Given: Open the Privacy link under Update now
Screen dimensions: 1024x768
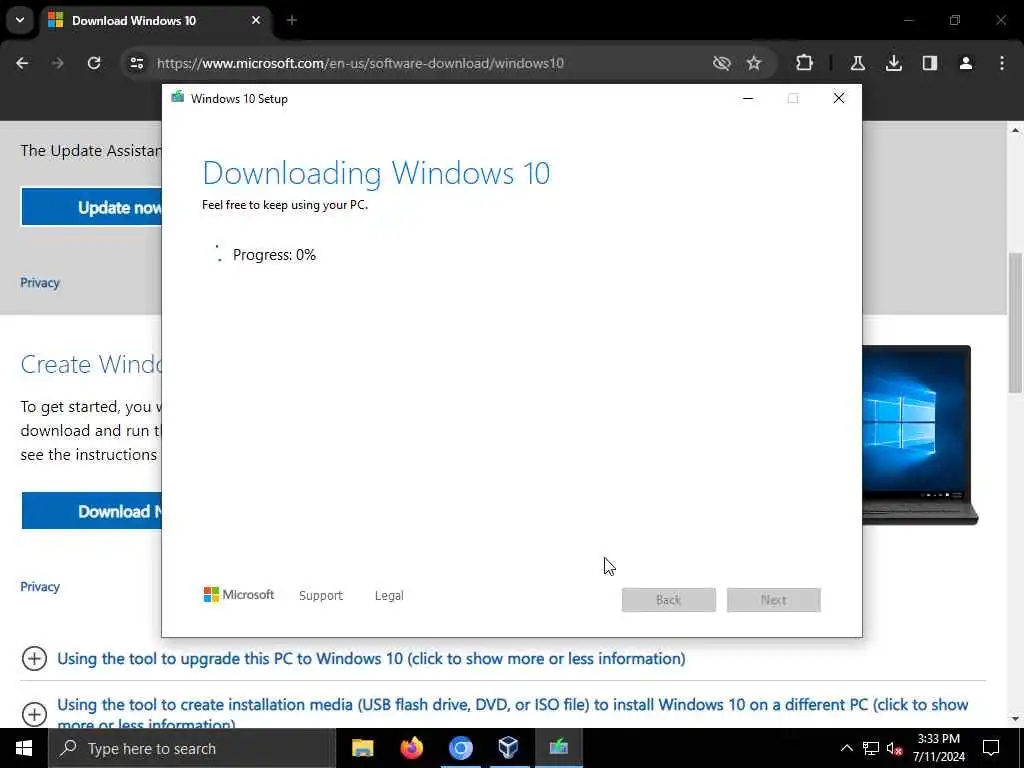Looking at the screenshot, I should (40, 283).
